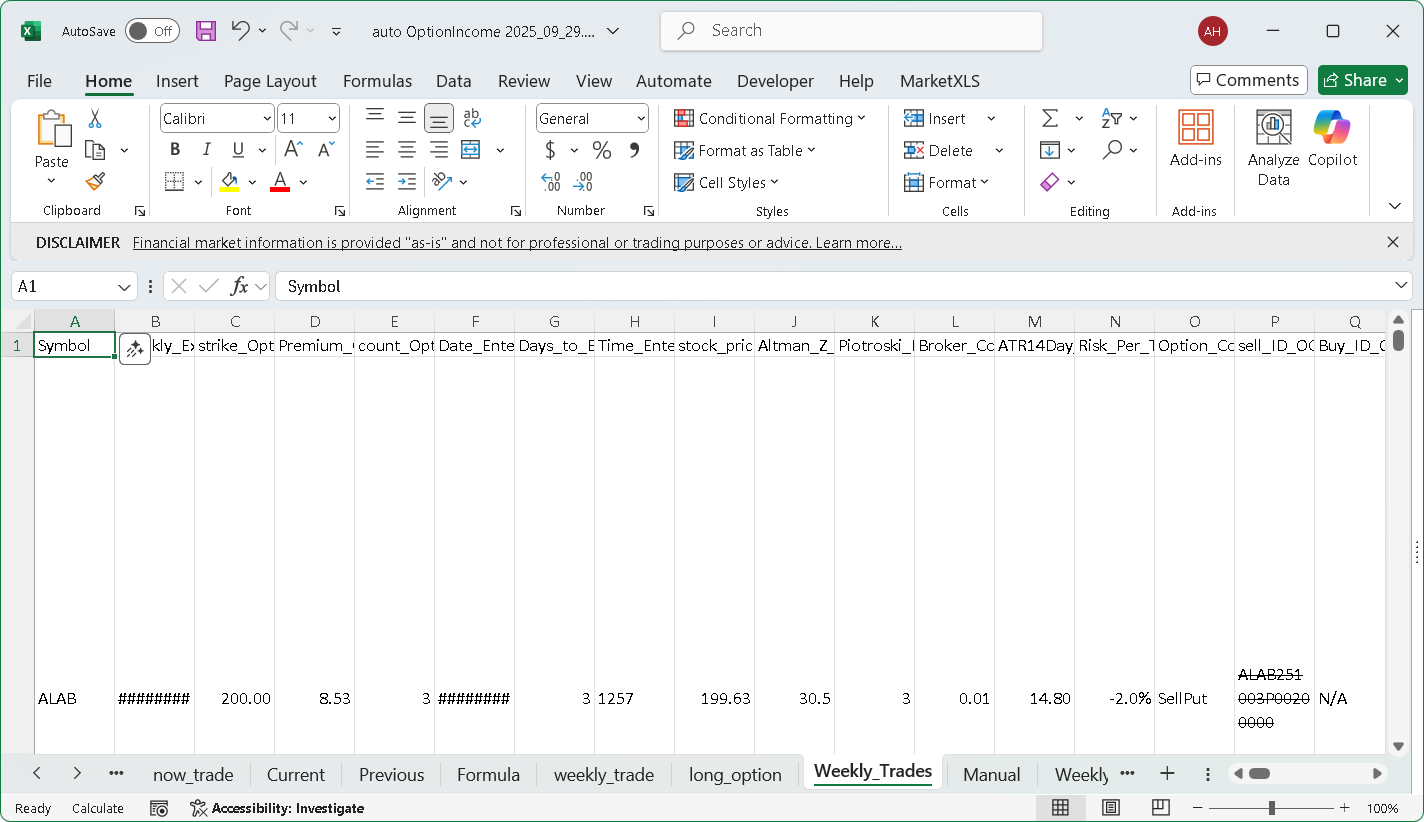Increase decimal places for the cell
The height and width of the screenshot is (822, 1424).
tap(549, 181)
